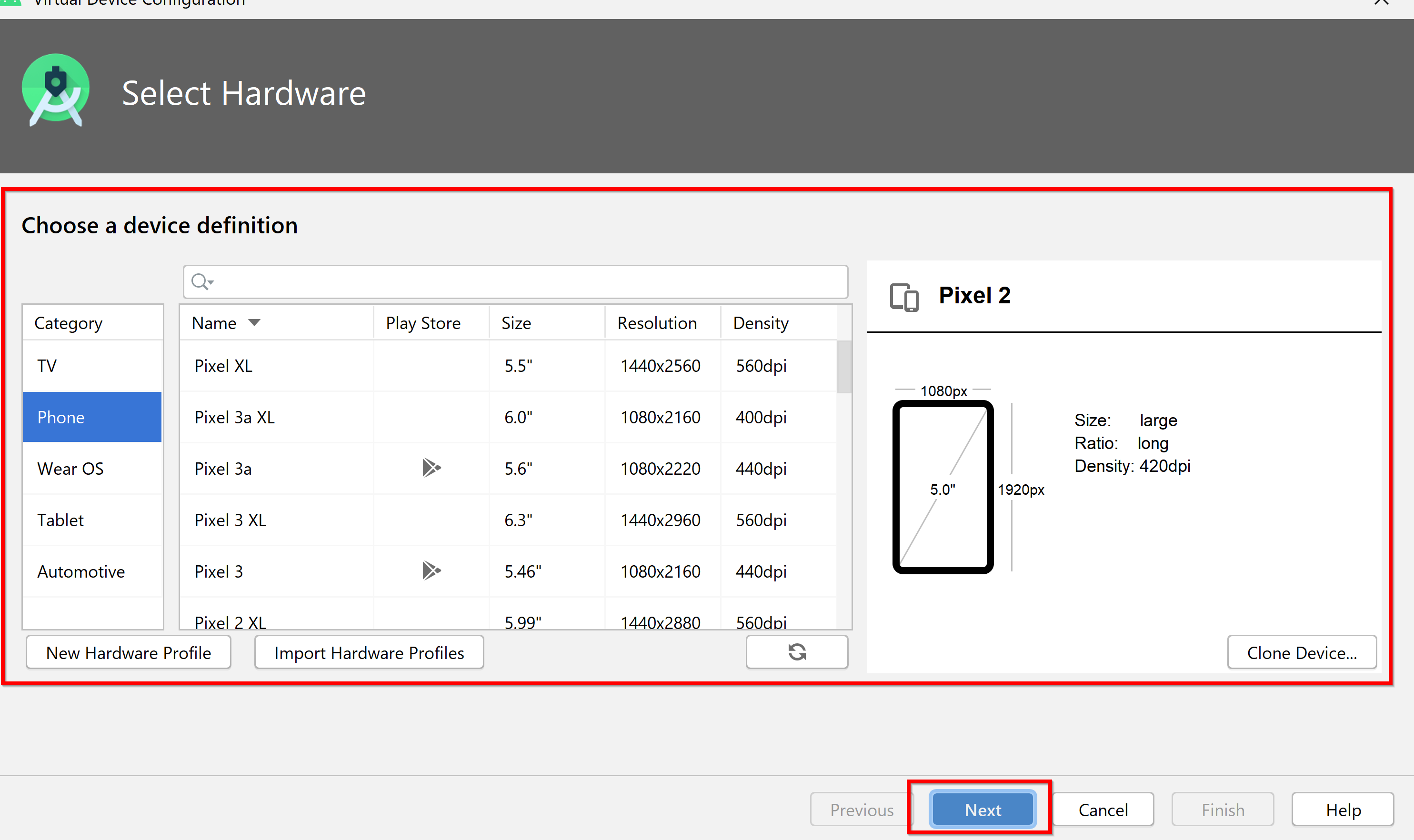Click the Pixel 2 device outline preview
The image size is (1414, 840).
point(943,487)
